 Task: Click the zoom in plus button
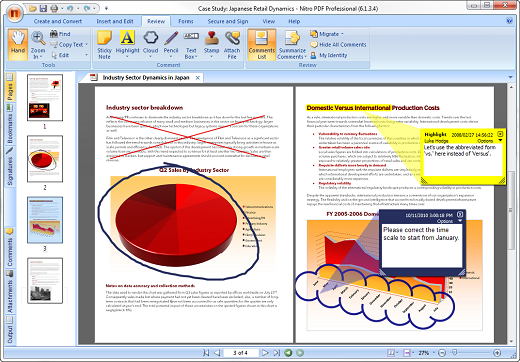[x=497, y=353]
